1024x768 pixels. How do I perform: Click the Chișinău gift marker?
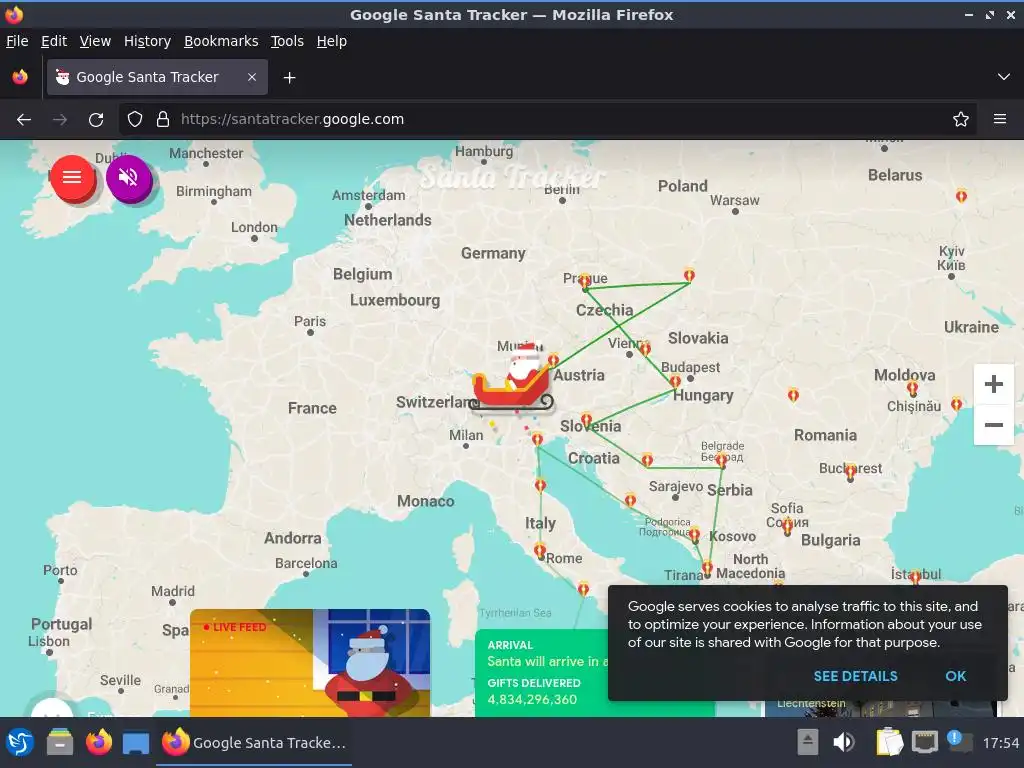[912, 389]
